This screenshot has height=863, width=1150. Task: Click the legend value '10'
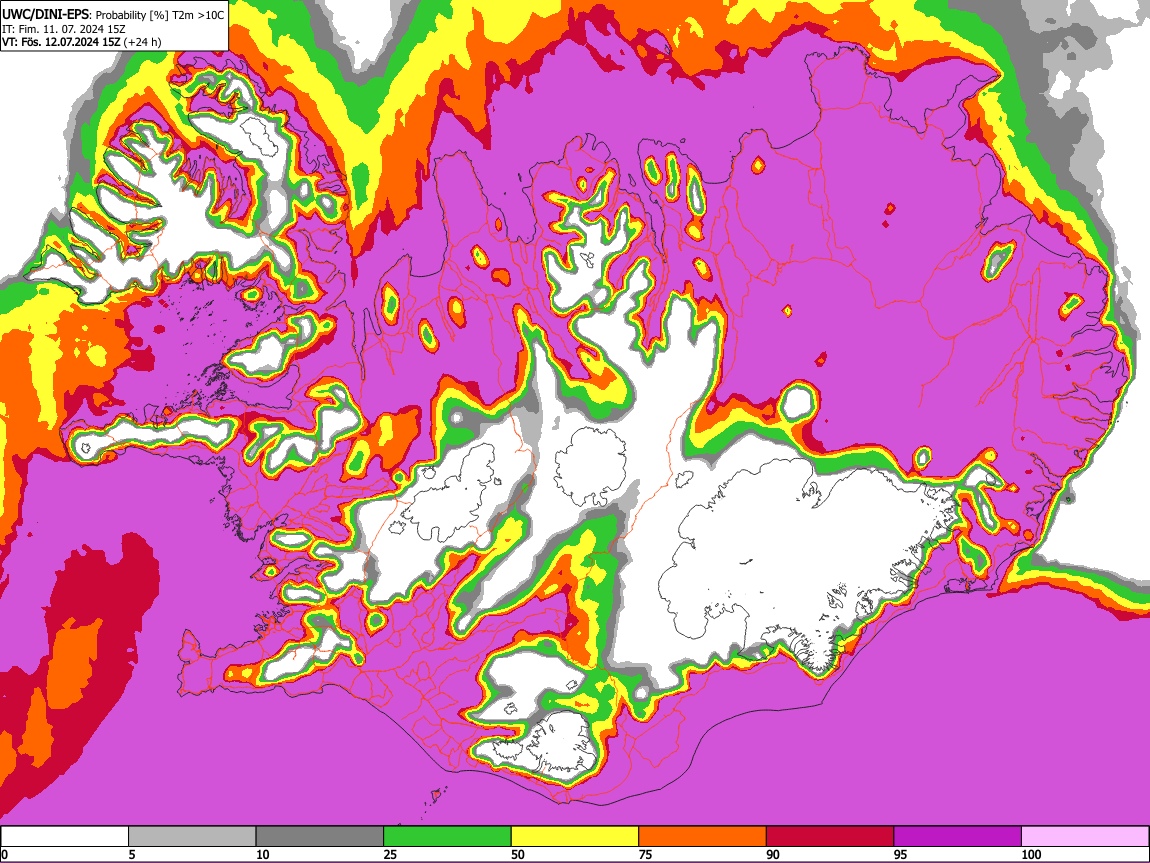(263, 854)
